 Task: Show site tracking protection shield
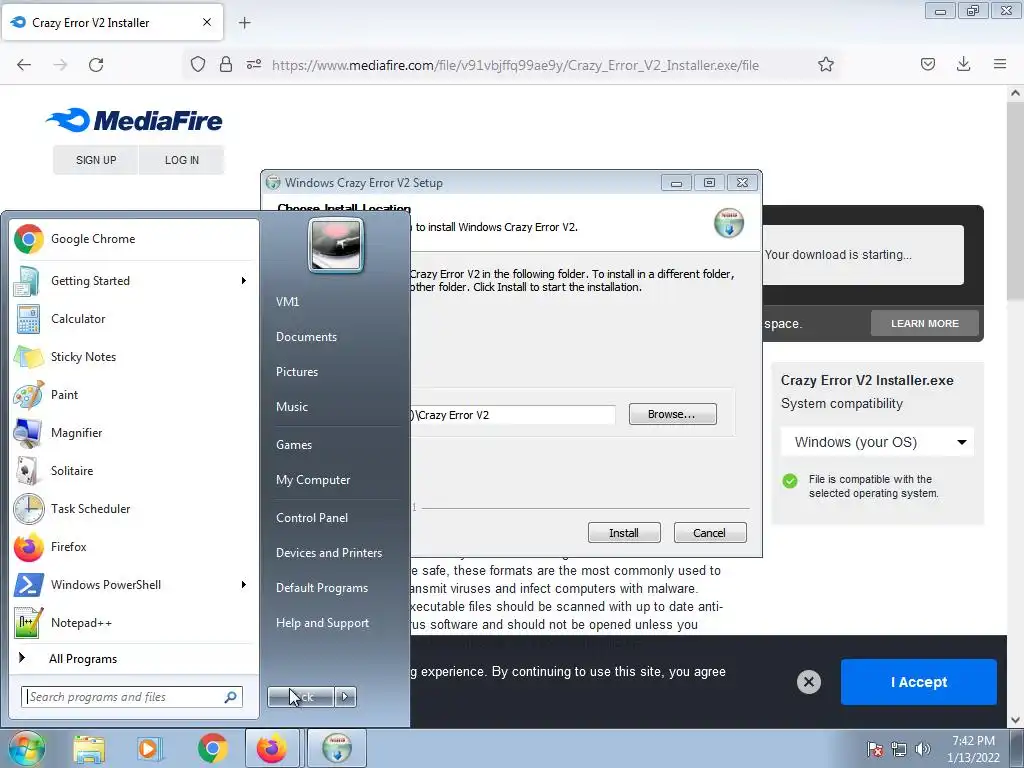click(198, 64)
